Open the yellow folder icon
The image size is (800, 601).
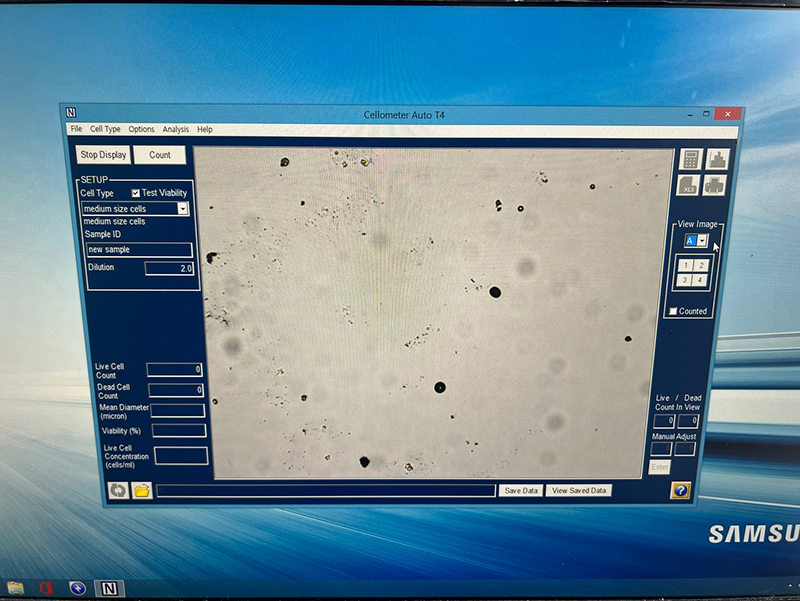pos(142,491)
